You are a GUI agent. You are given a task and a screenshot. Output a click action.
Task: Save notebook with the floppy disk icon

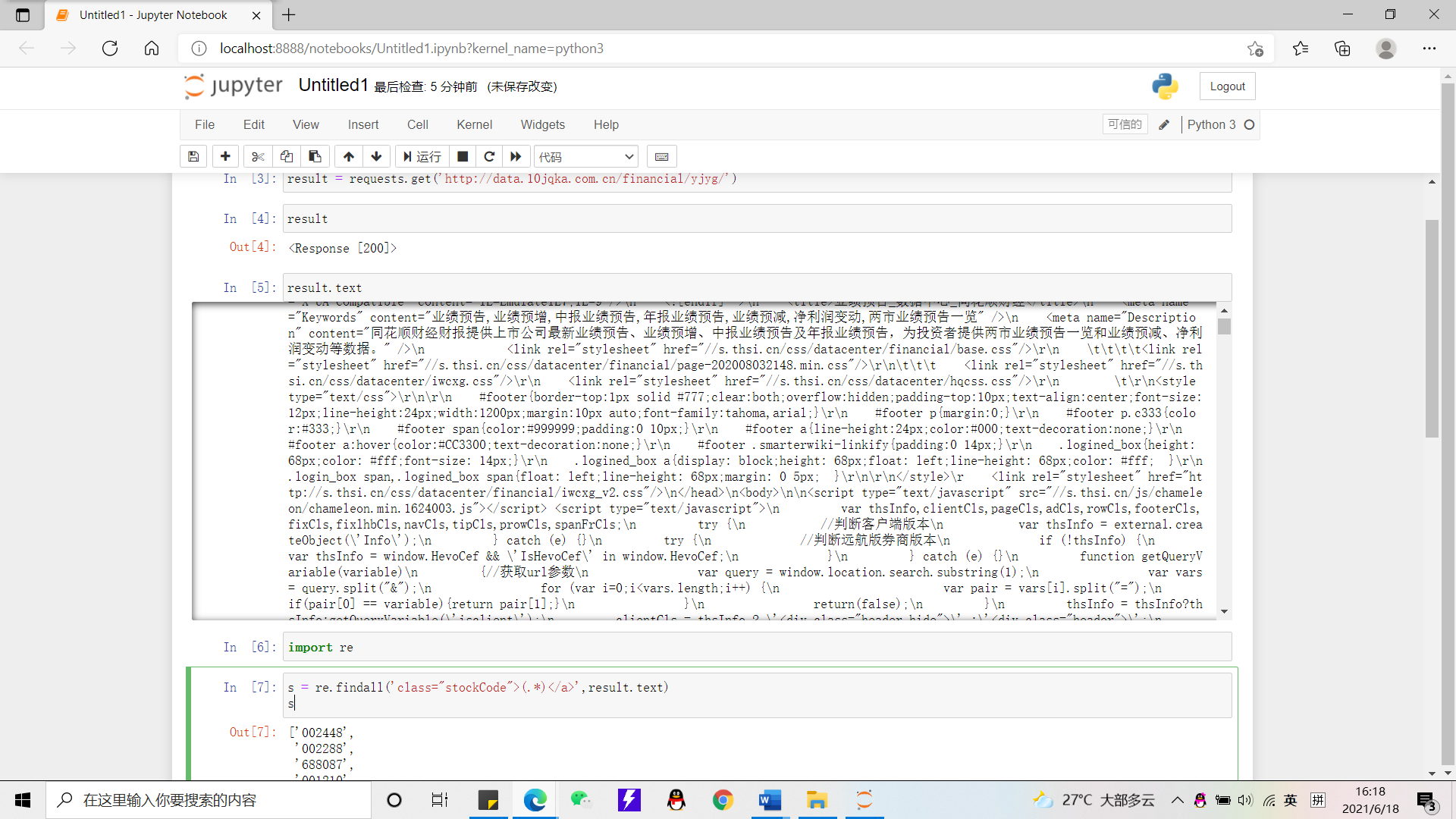[x=193, y=156]
